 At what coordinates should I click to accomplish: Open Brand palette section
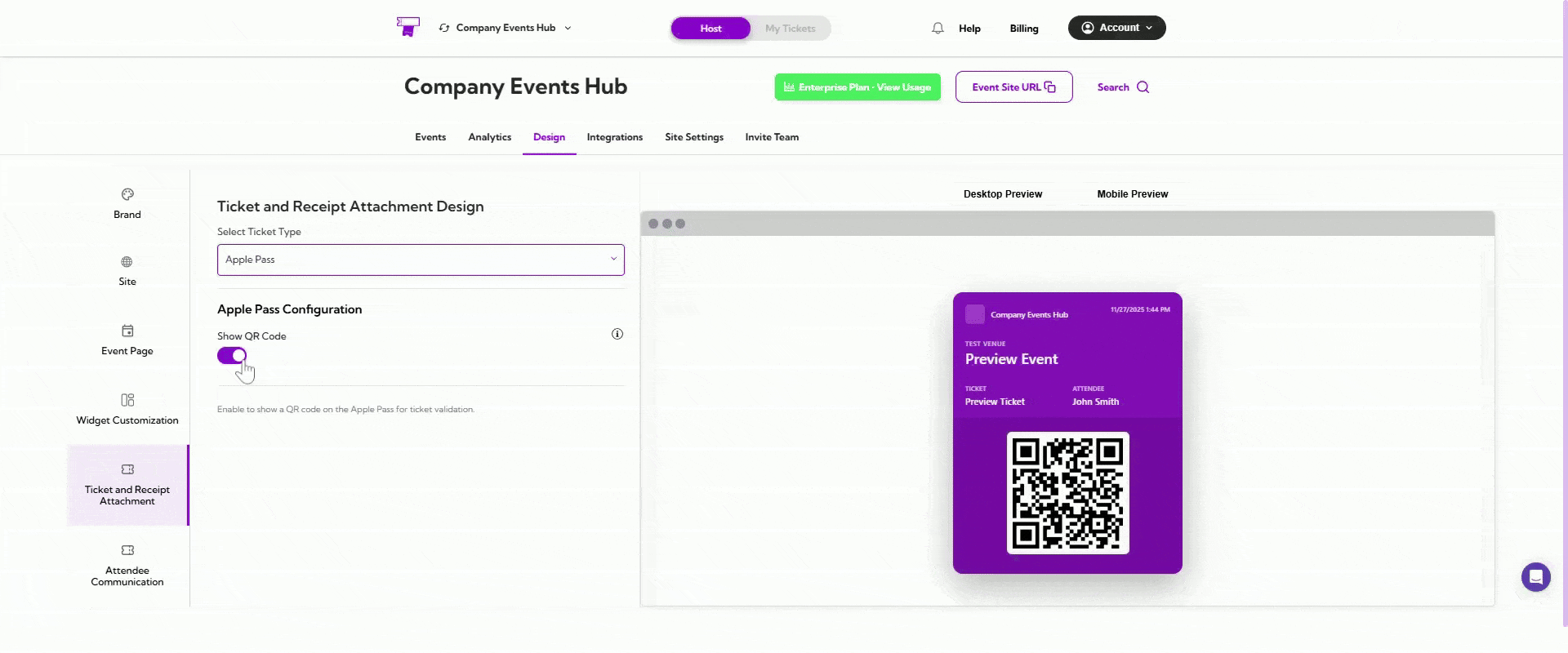(127, 204)
